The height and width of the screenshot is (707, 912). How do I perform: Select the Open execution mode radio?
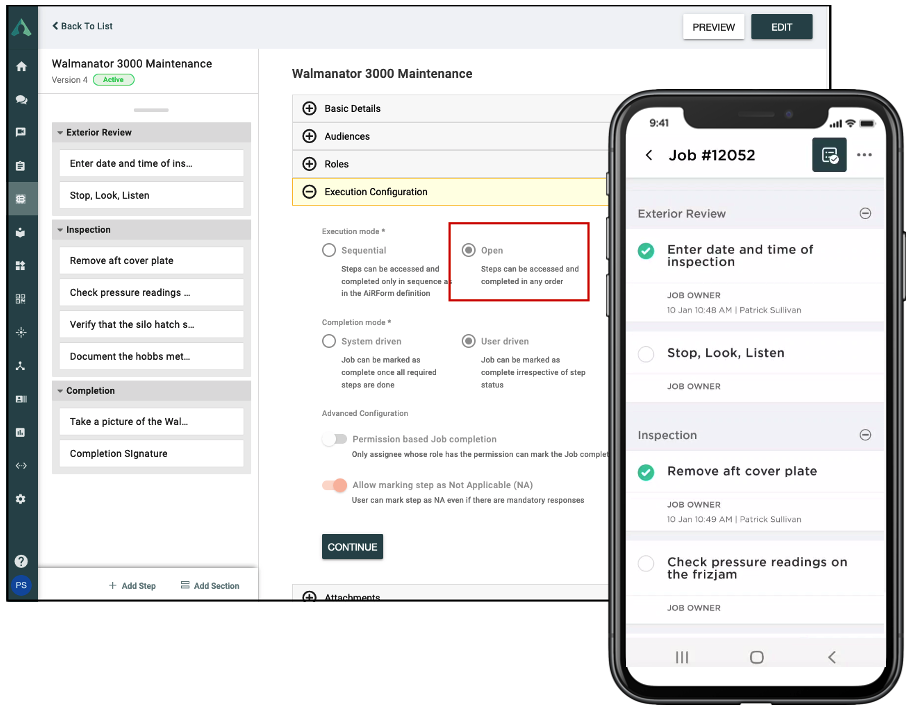(468, 250)
